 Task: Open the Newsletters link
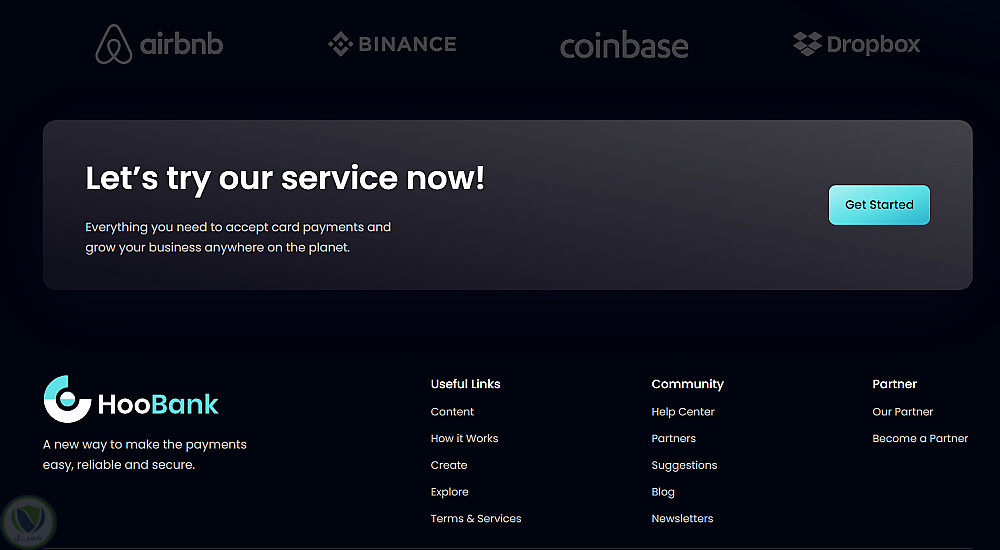[x=682, y=519]
